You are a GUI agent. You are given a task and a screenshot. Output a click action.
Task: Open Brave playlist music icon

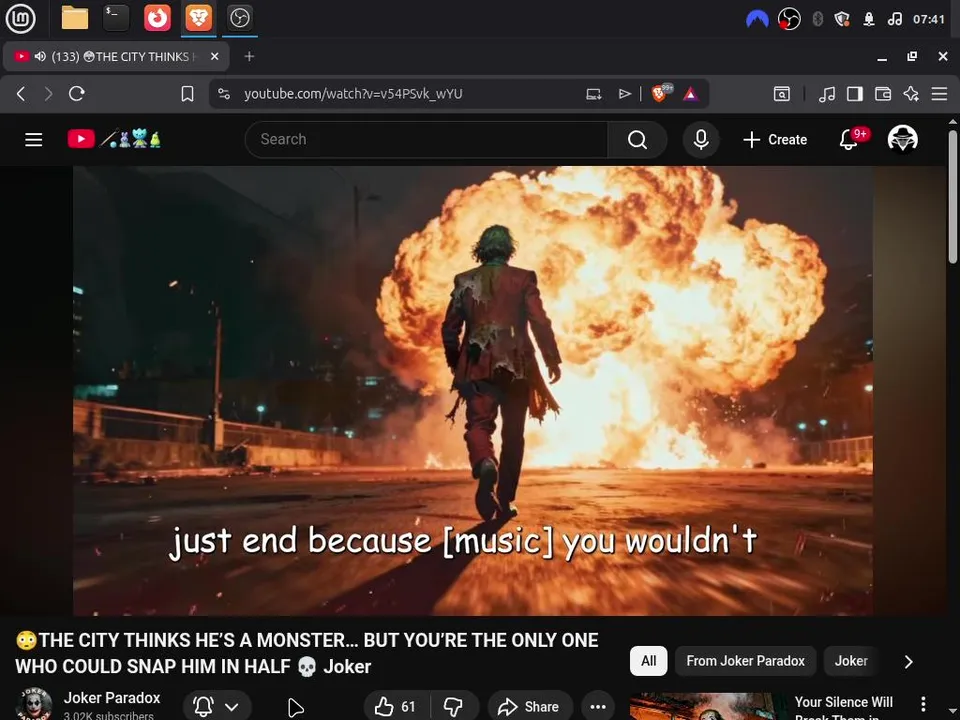827,94
